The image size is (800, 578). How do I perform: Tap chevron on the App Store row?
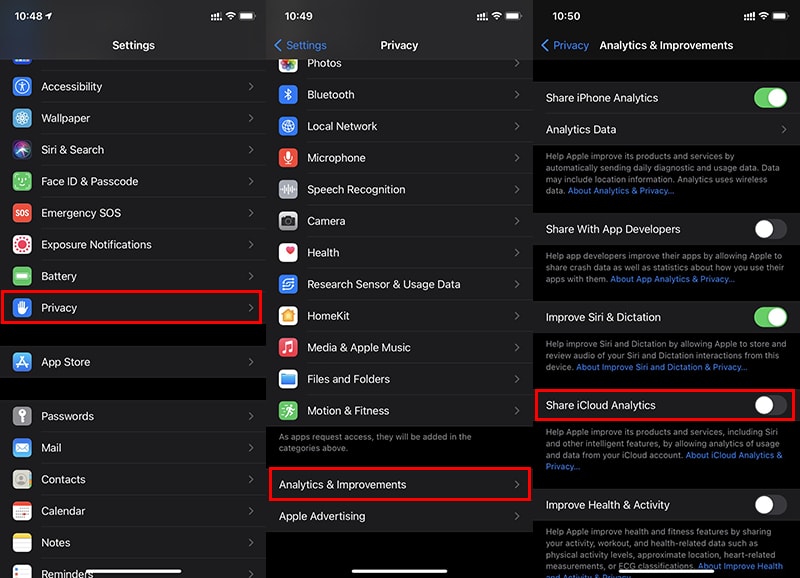click(251, 362)
